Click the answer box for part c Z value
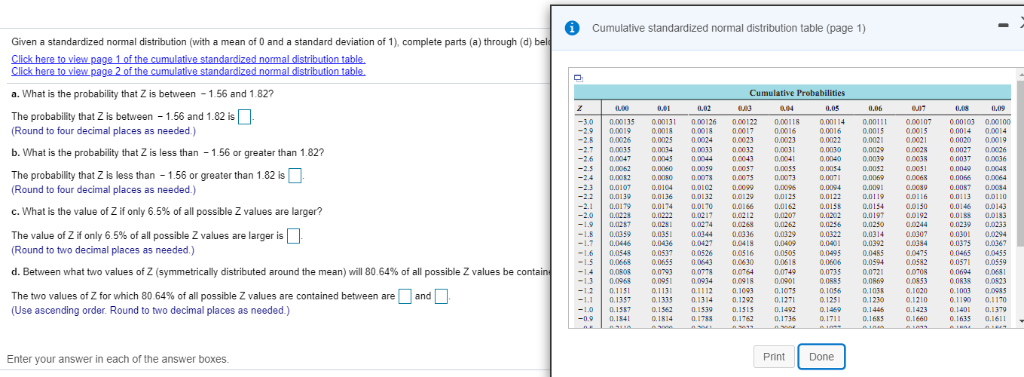Screen dimensions: 1024x377 point(293,235)
